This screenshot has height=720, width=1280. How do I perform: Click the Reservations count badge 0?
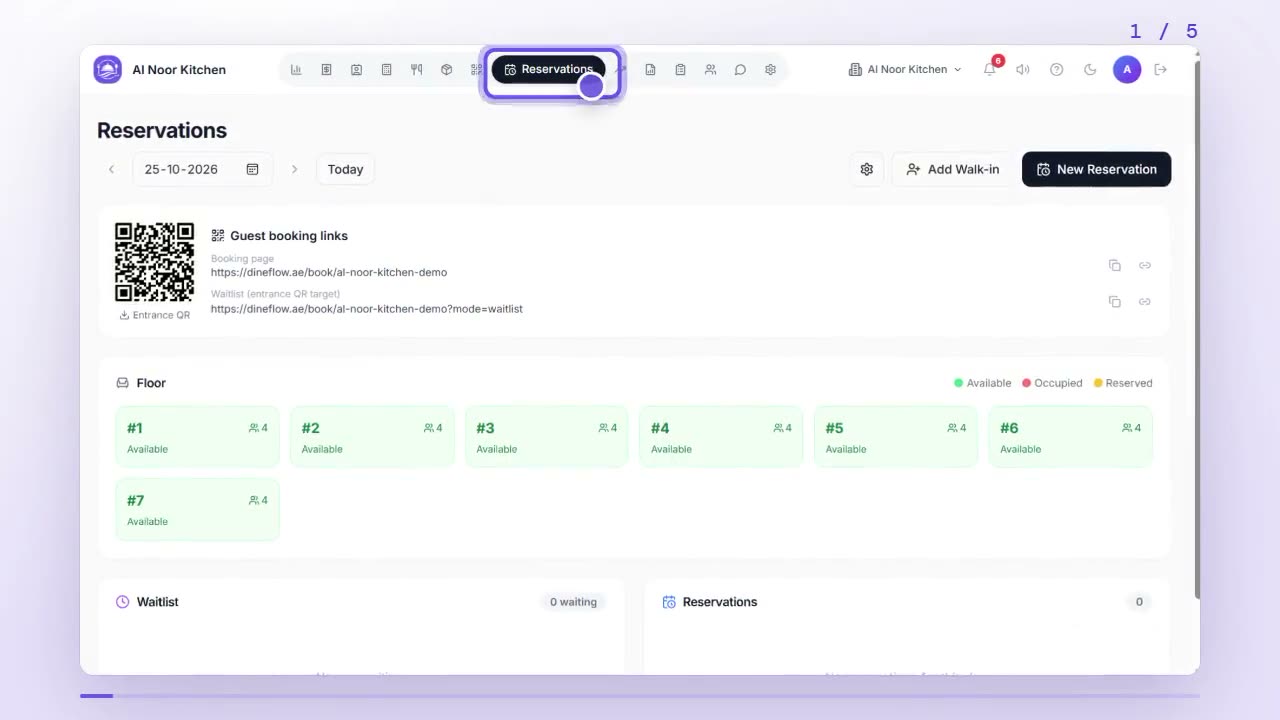coord(1139,602)
